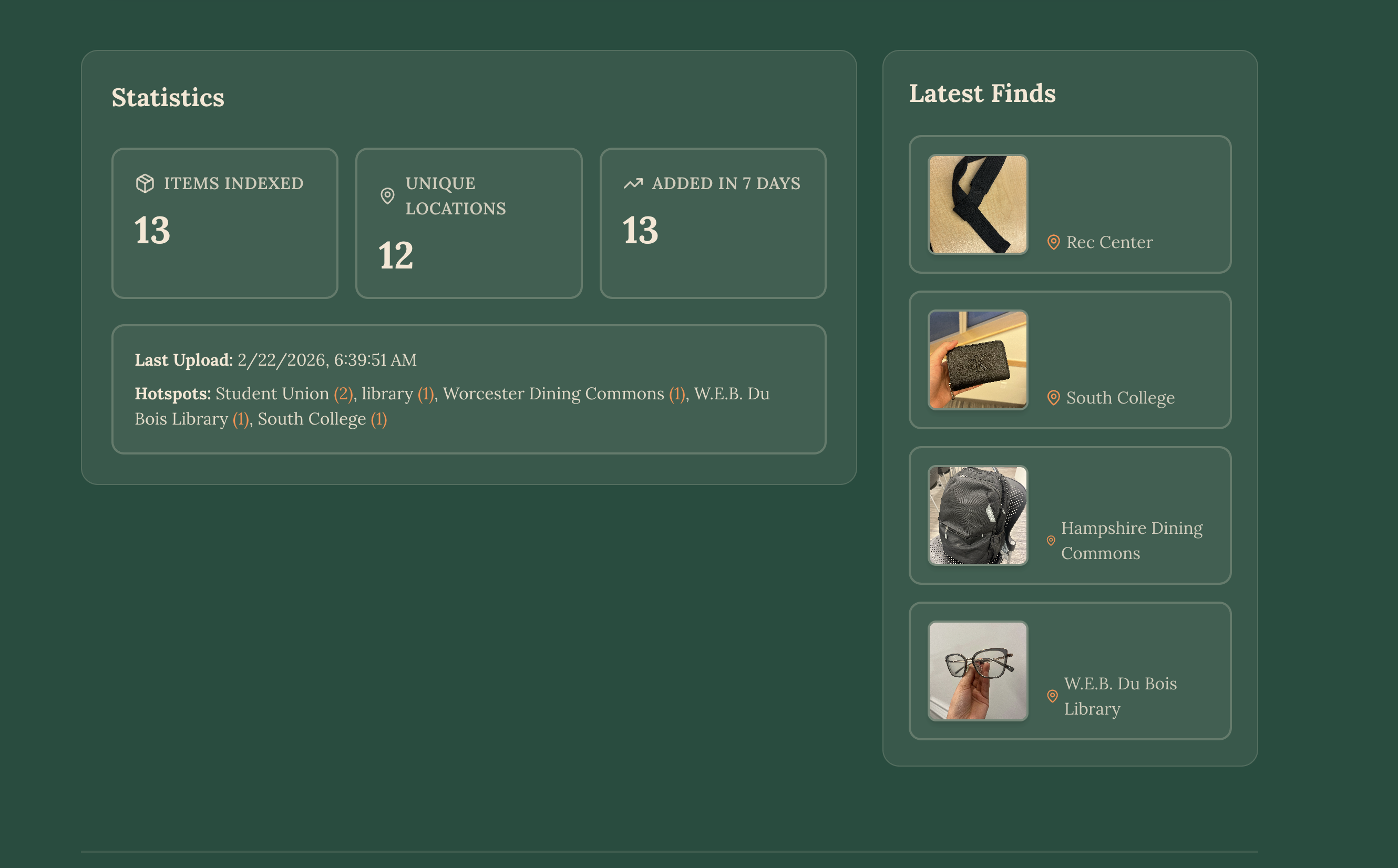Open the black strap item thumbnail
Image resolution: width=1398 pixels, height=868 pixels.
(x=978, y=204)
